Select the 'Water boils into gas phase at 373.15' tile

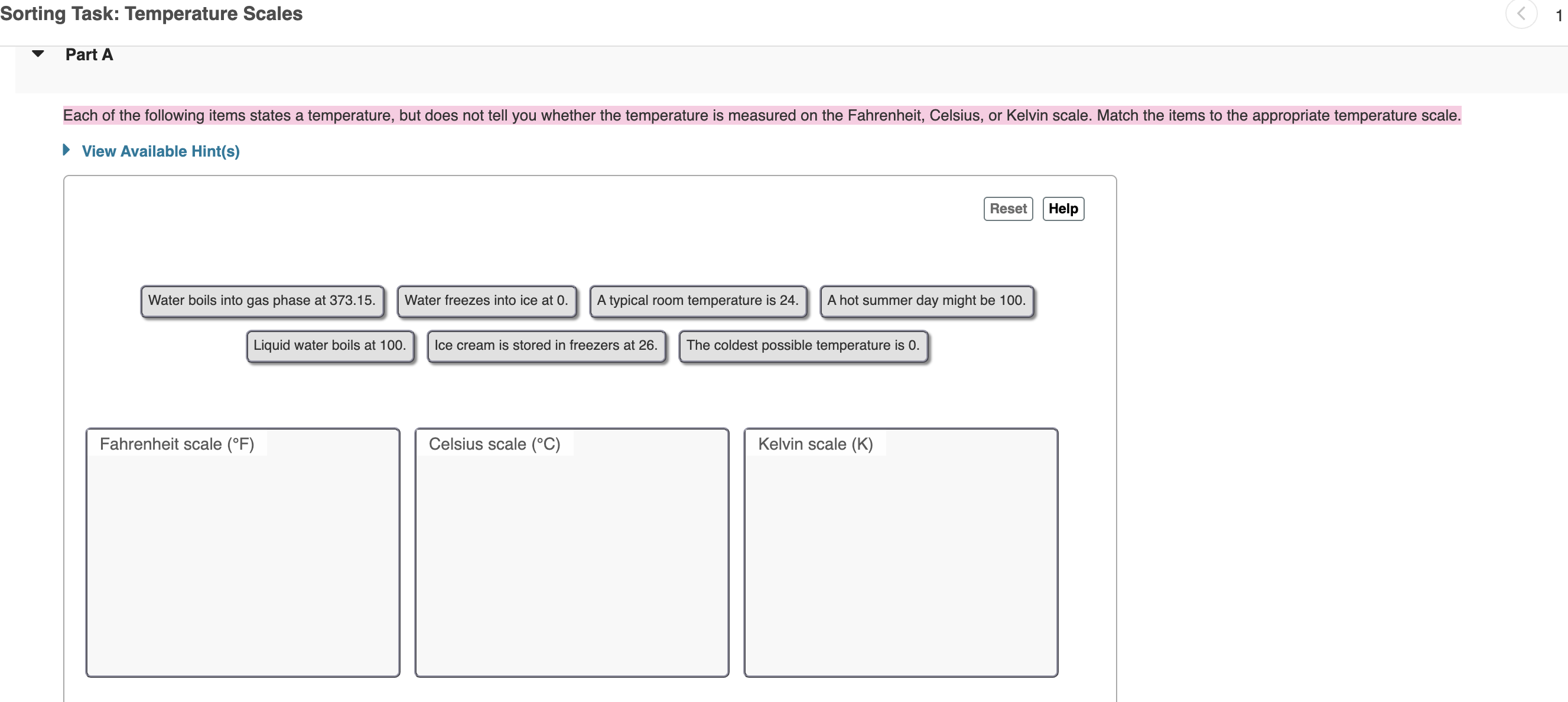click(262, 300)
